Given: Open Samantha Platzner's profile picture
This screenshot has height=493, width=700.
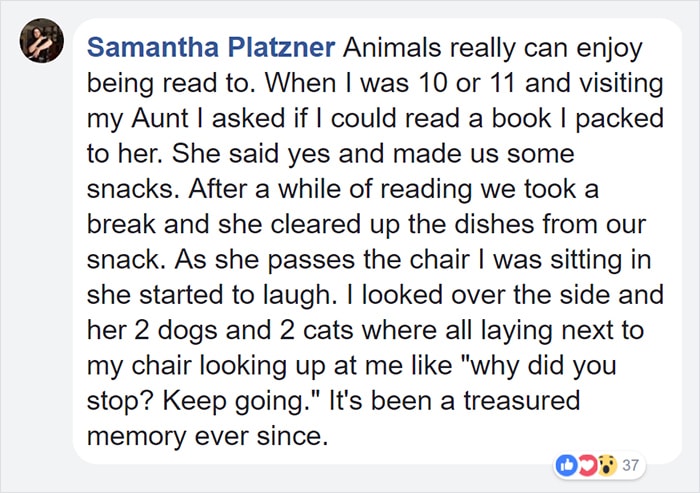Looking at the screenshot, I should click(x=42, y=41).
